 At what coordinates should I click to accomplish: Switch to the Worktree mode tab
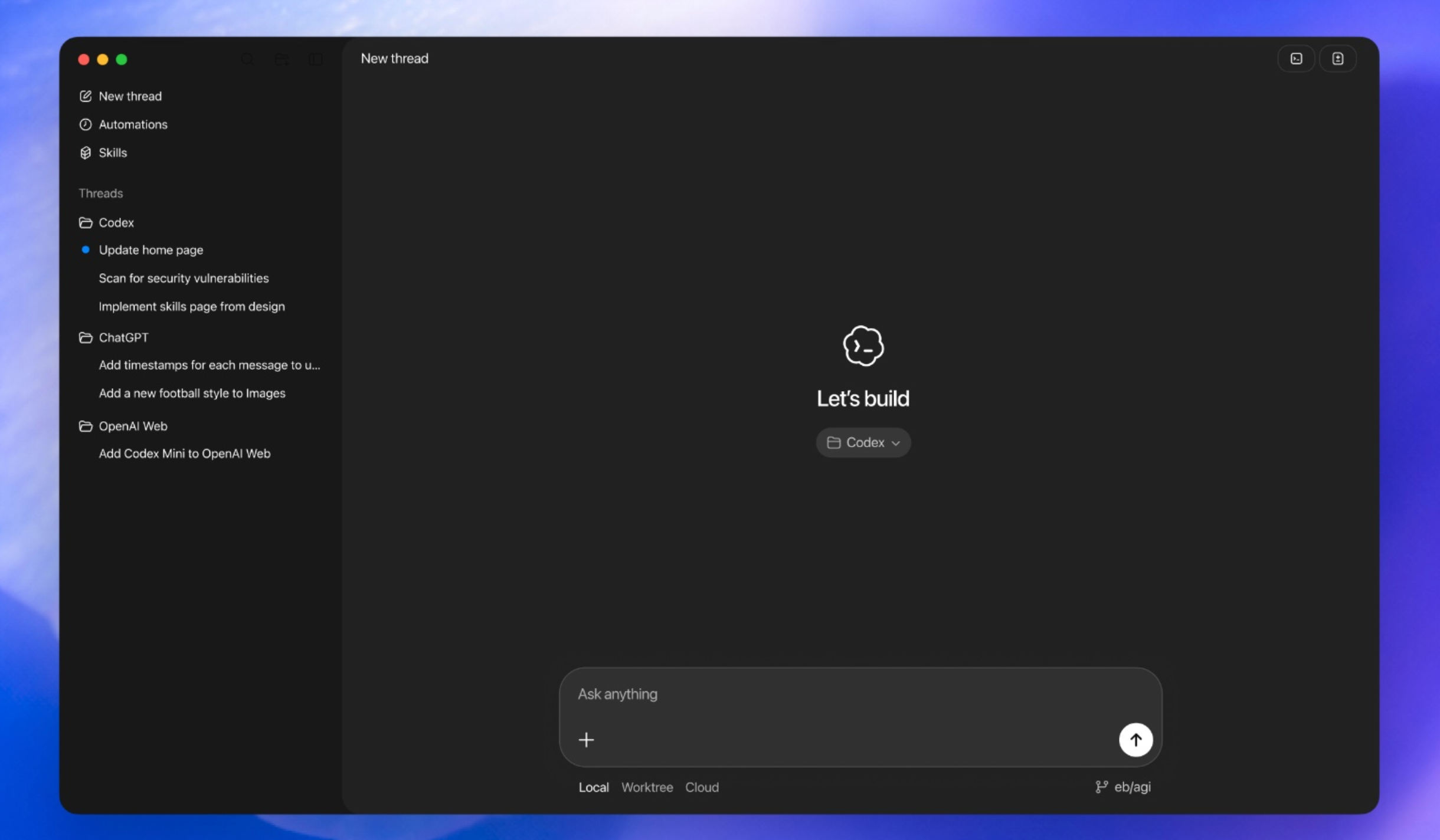coord(647,787)
